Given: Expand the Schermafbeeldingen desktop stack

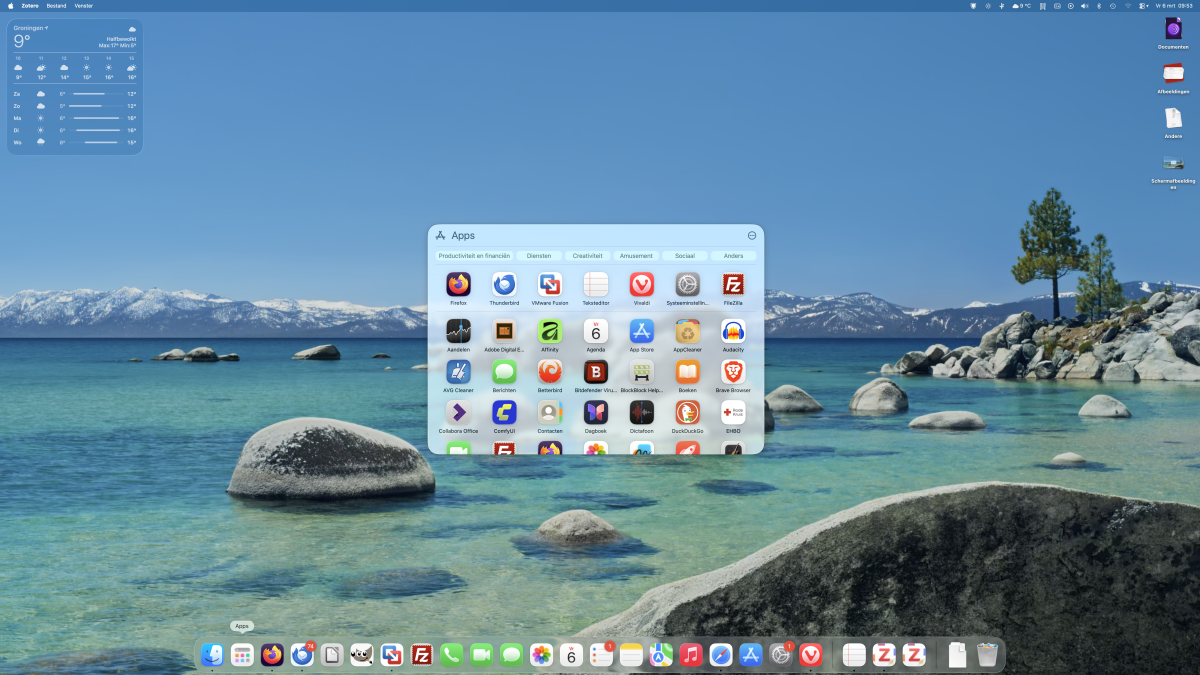Looking at the screenshot, I should pos(1173,164).
